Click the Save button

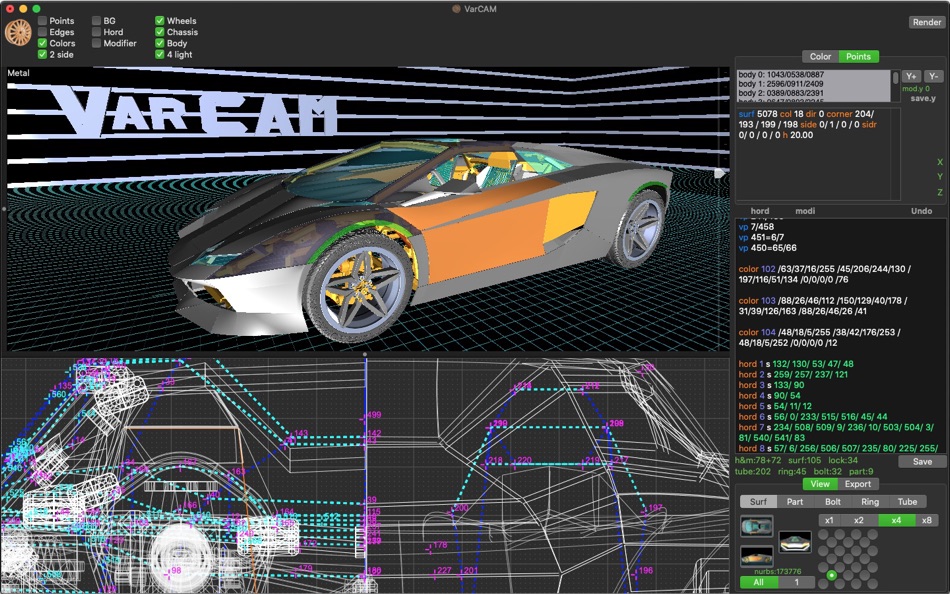(922, 462)
